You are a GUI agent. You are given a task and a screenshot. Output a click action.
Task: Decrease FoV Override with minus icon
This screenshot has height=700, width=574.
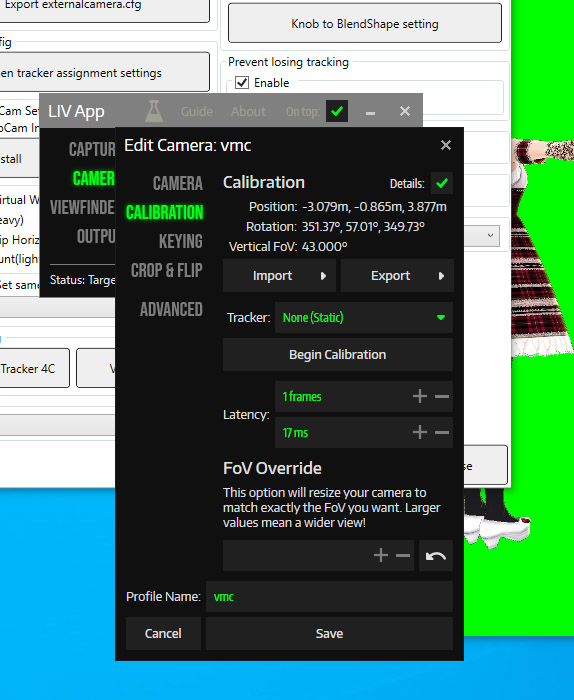pos(403,556)
